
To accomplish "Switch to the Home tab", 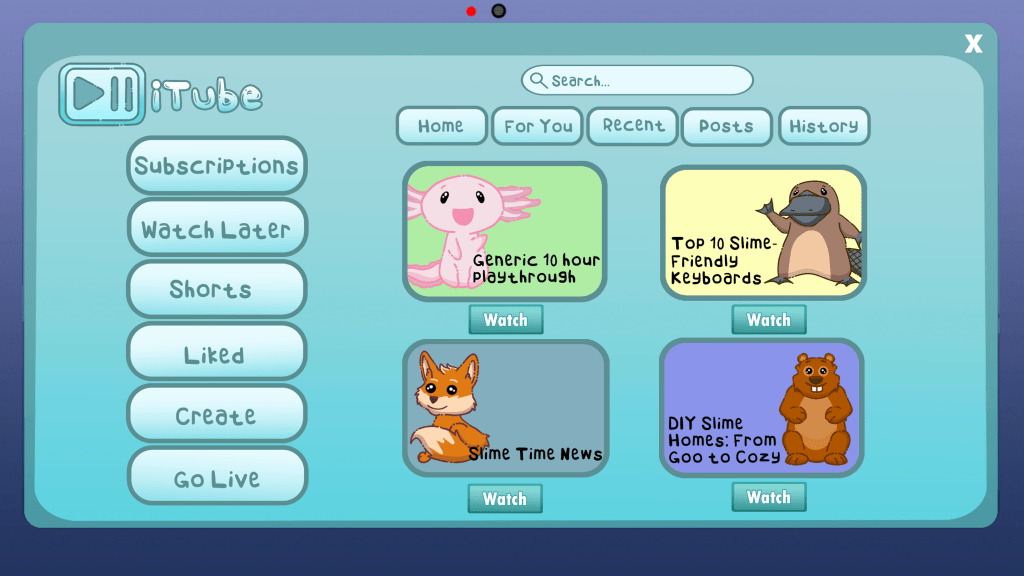I will tap(441, 126).
